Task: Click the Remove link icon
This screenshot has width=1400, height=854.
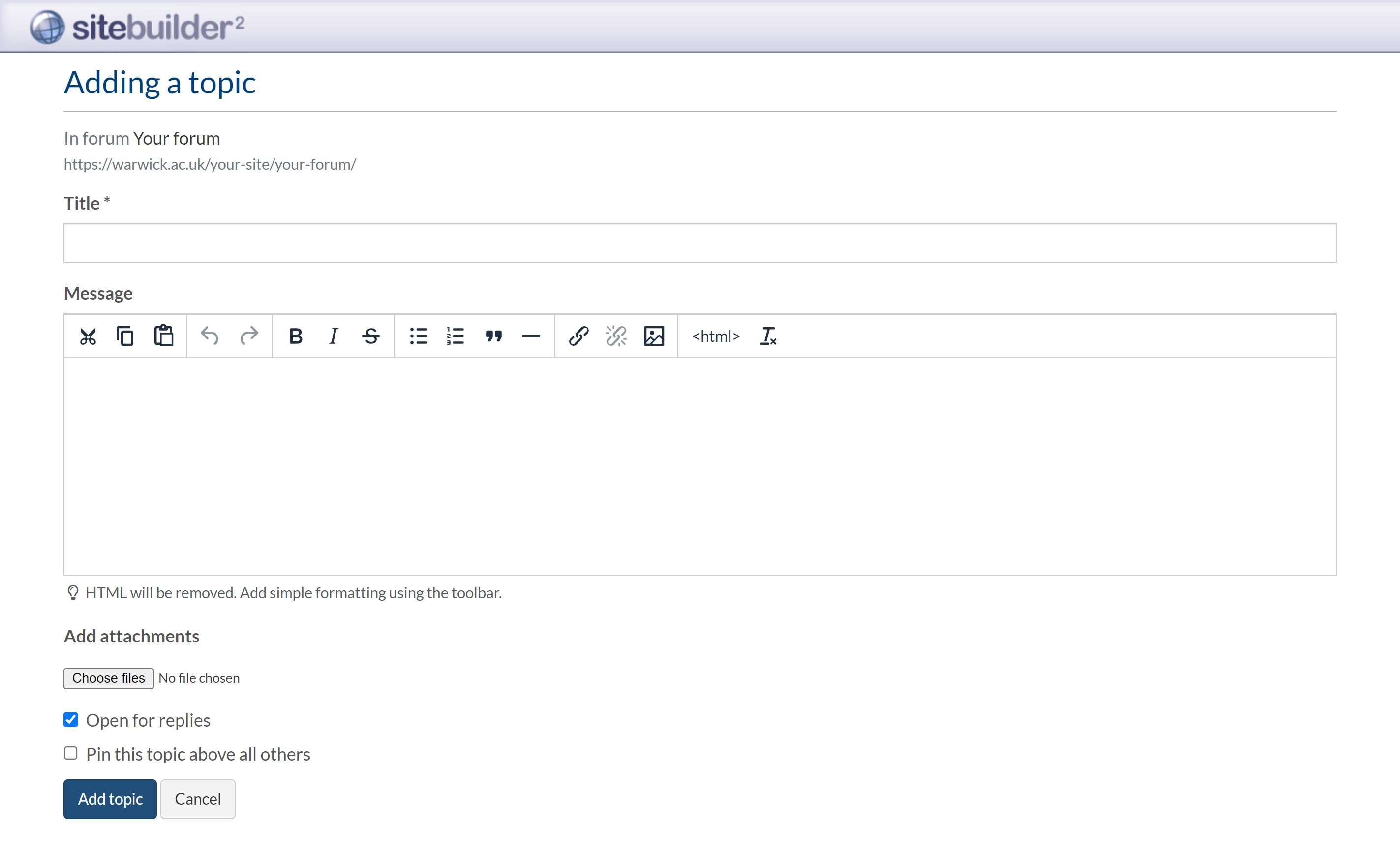Action: click(x=616, y=336)
